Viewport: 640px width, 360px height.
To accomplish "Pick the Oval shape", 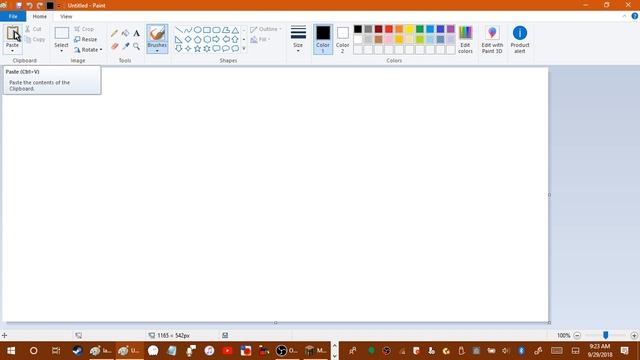I will tap(198, 30).
